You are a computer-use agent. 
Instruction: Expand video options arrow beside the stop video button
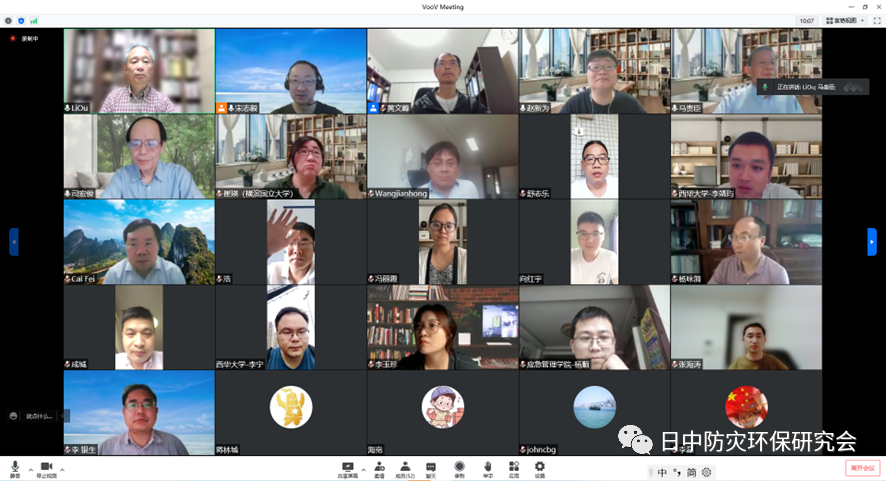click(x=62, y=468)
